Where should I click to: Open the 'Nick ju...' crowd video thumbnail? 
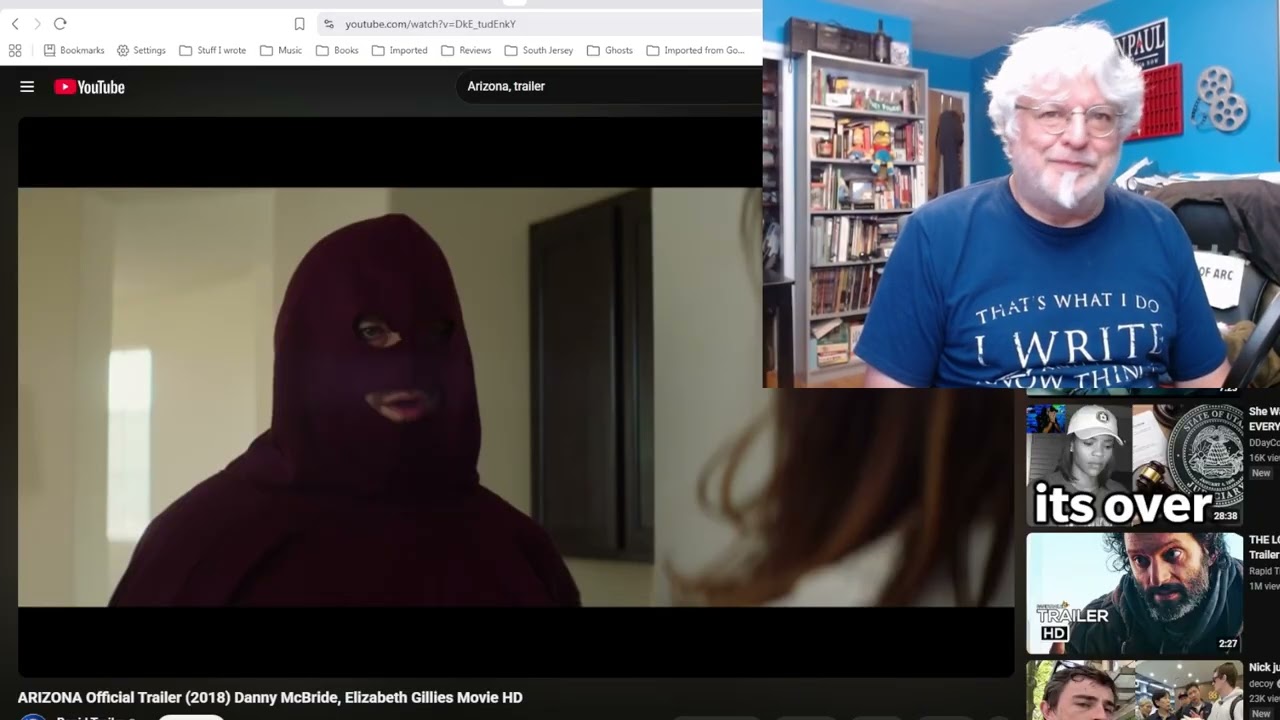1134,690
